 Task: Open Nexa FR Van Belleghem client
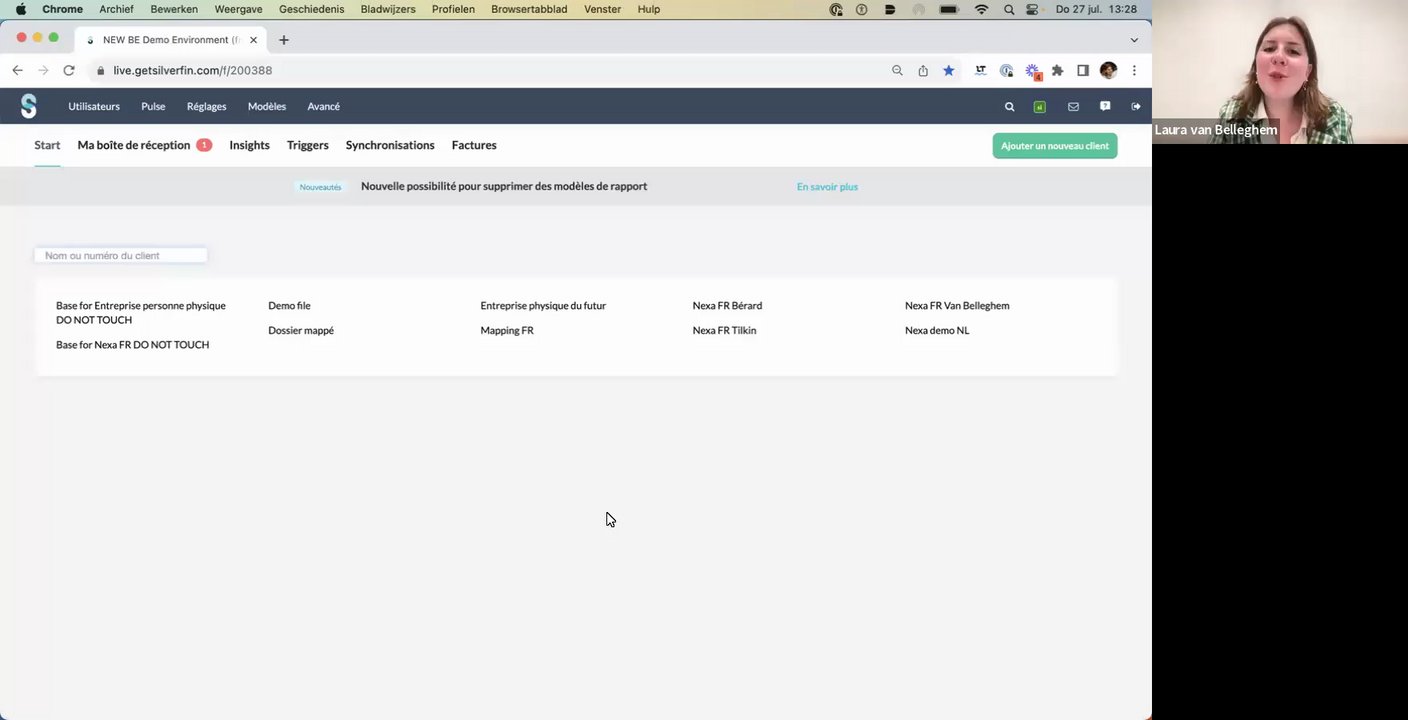pyautogui.click(x=957, y=306)
